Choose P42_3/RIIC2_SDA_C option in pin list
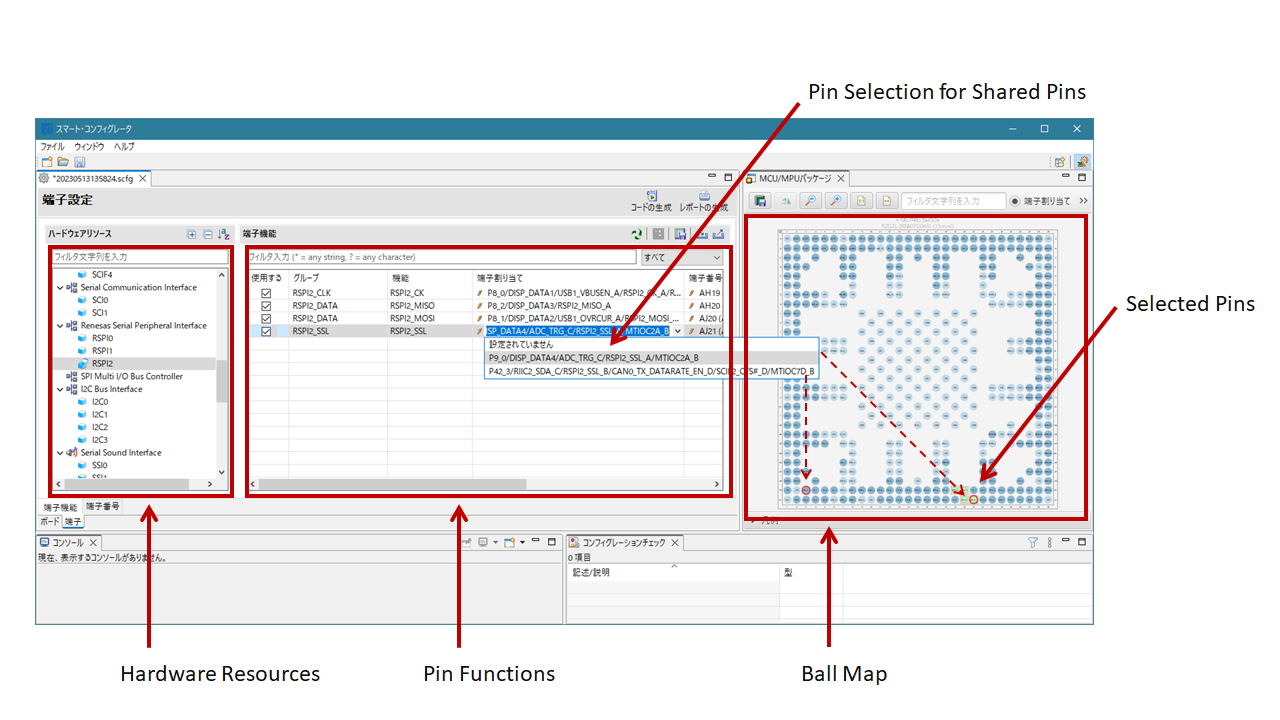Viewport: 1280px width, 720px height. point(652,371)
